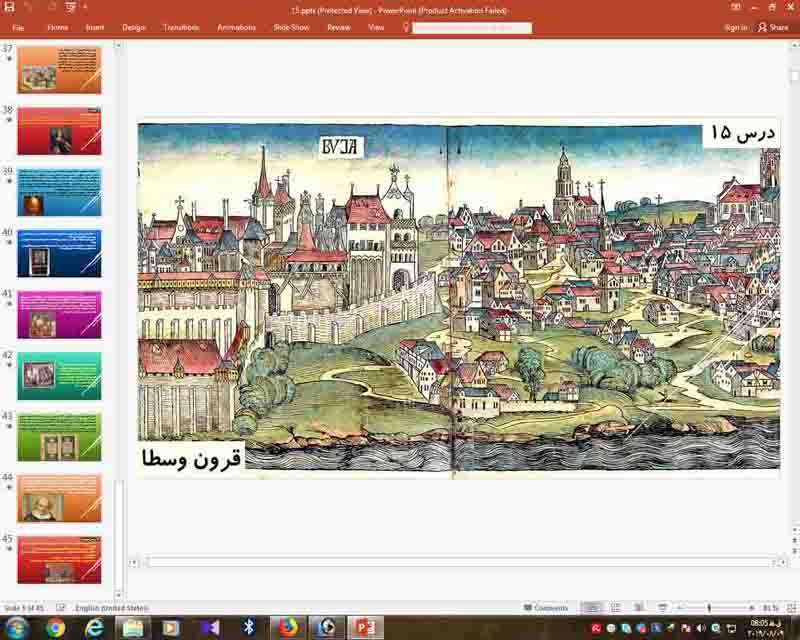Save the presentation from Quick Access Toolbar
The width and height of the screenshot is (800, 640).
pos(9,8)
